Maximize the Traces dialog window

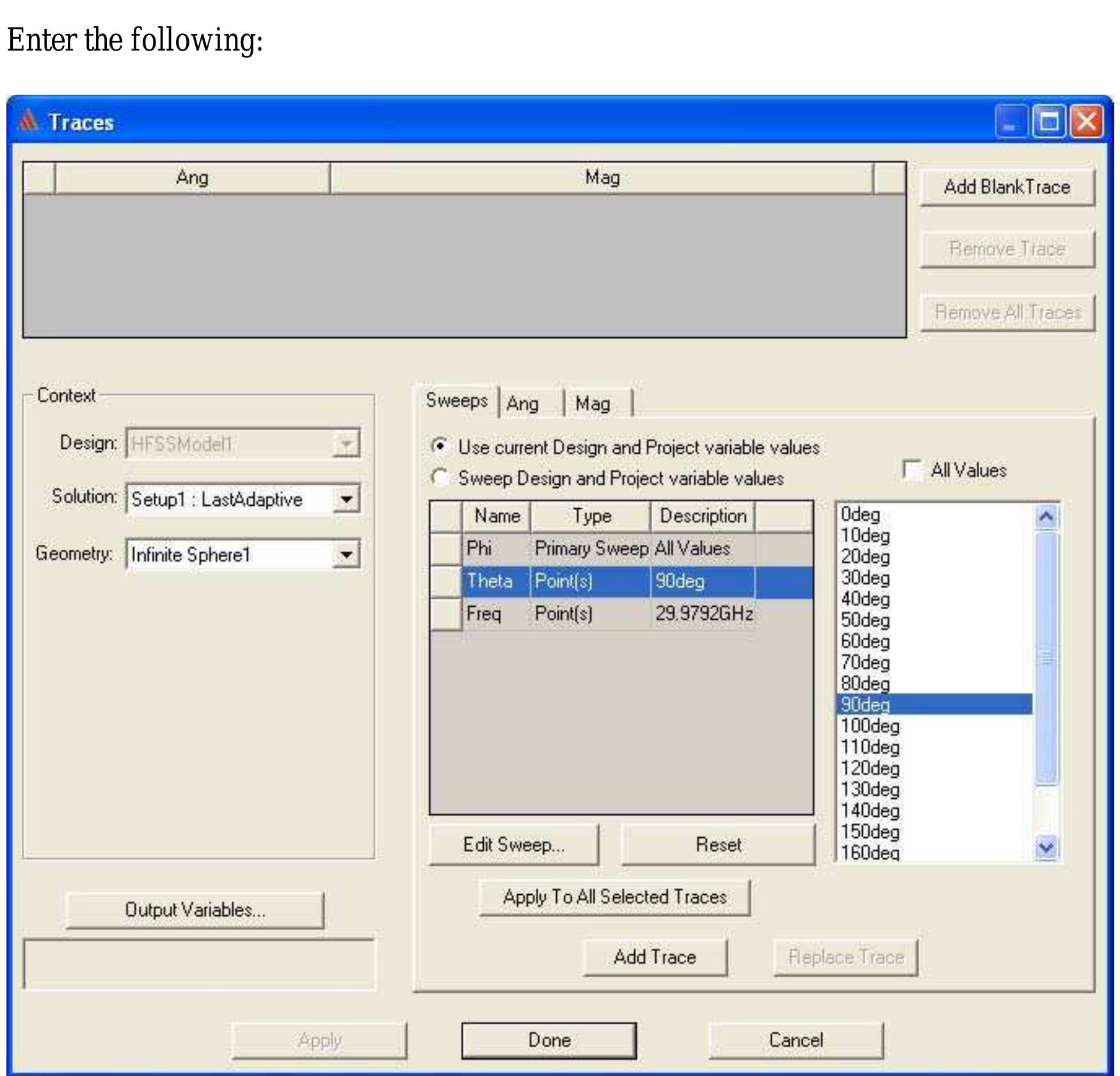(x=1049, y=121)
